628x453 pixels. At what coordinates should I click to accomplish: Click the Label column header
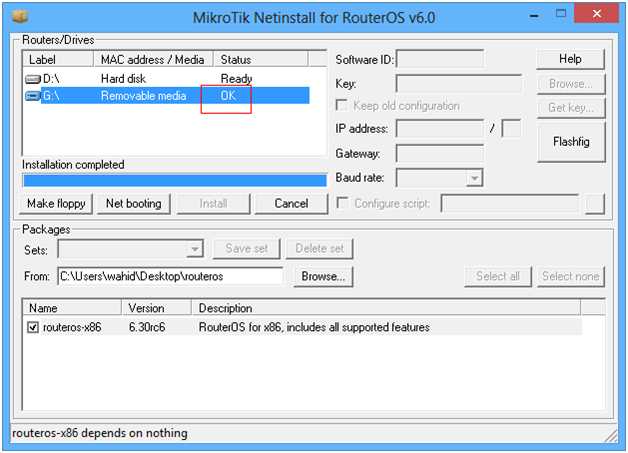tap(58, 59)
